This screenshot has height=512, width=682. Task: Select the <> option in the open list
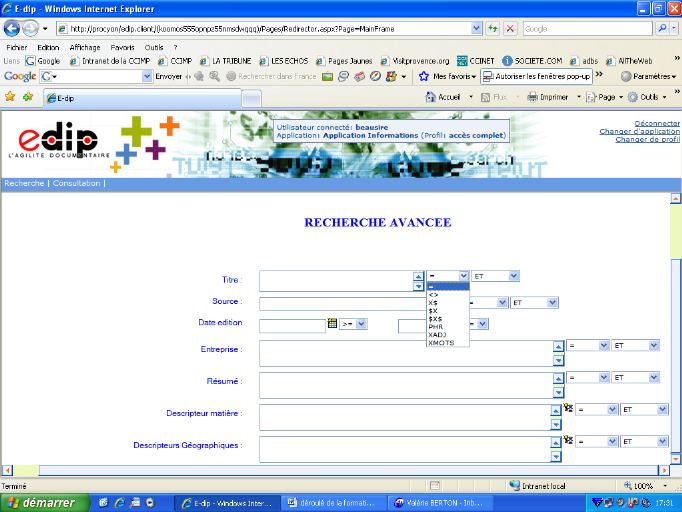448,295
